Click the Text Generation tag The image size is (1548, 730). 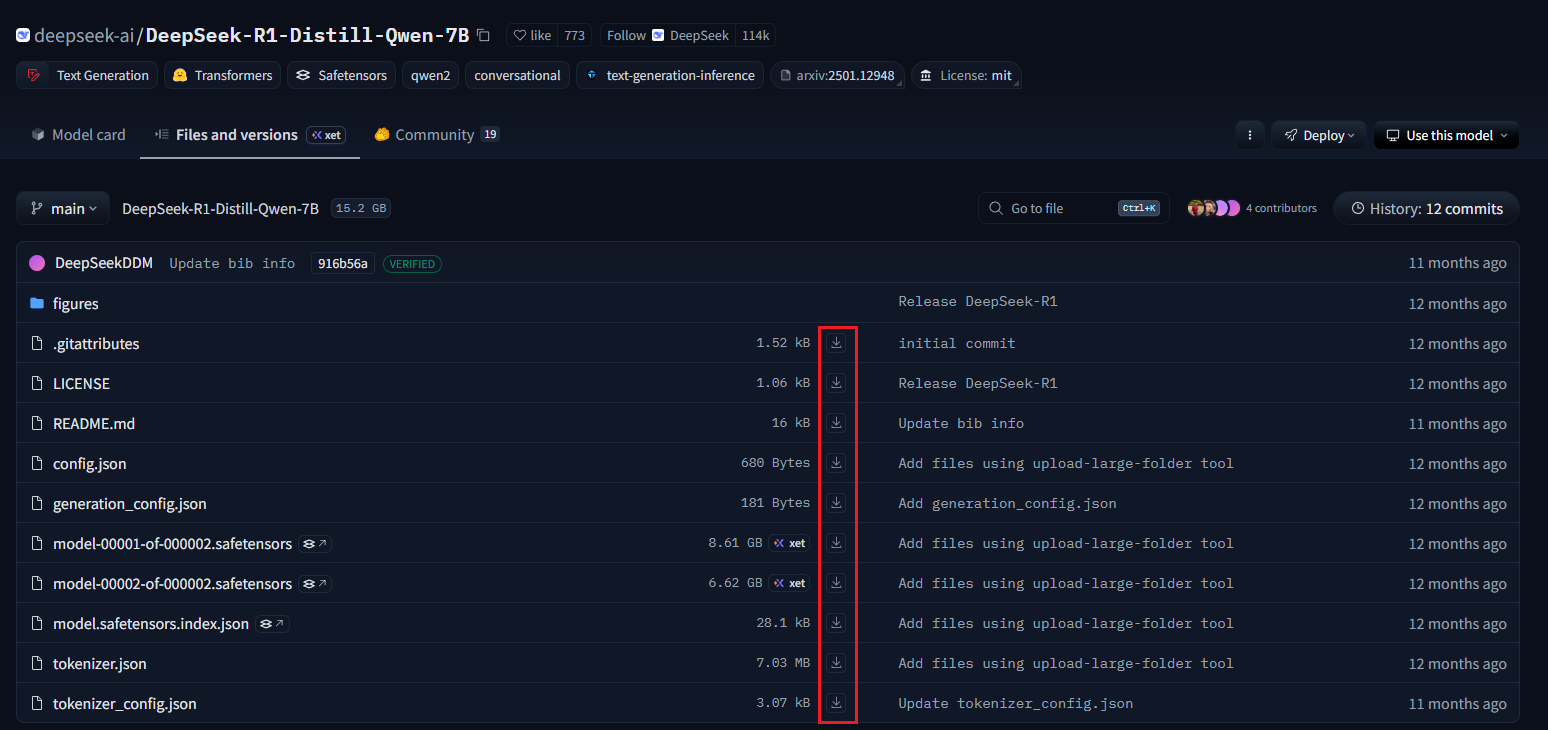pyautogui.click(x=87, y=75)
